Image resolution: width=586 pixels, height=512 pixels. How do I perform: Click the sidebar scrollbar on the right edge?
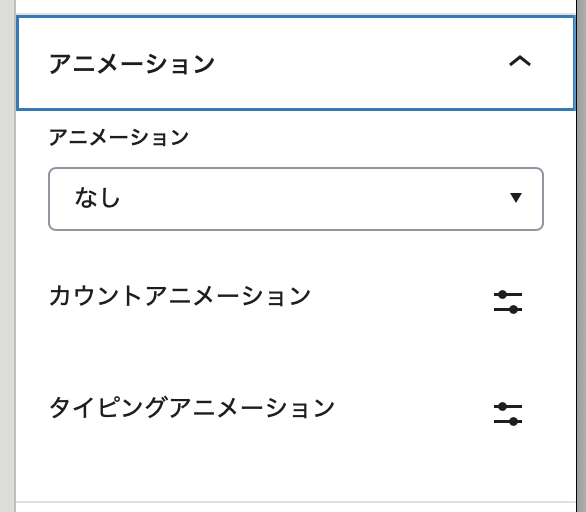coord(581,256)
